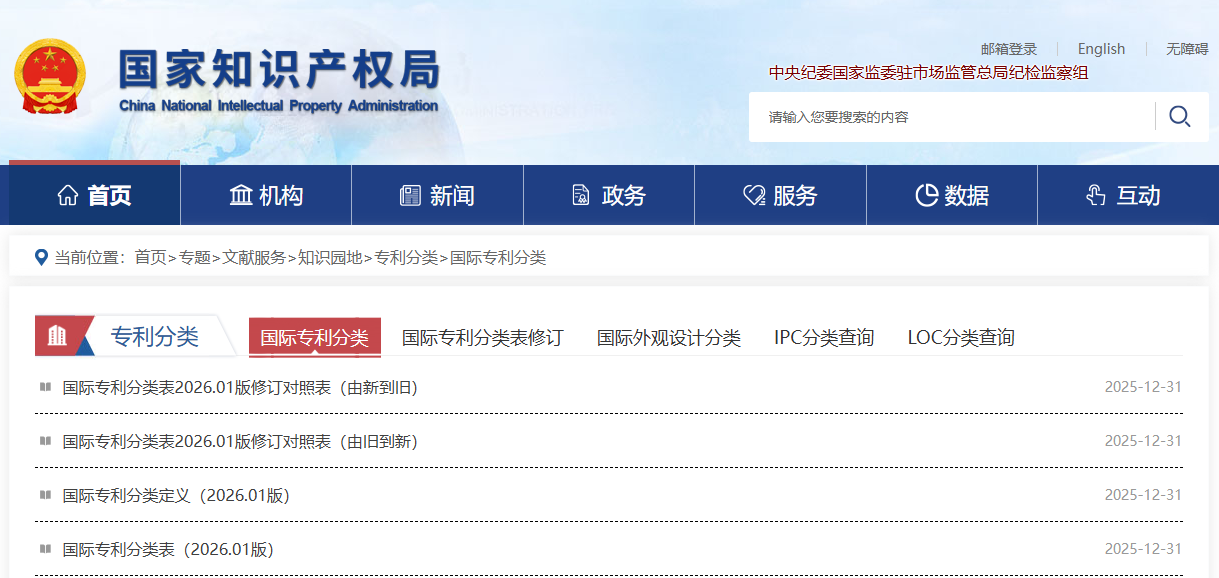Open the 数据 data section
The height and width of the screenshot is (578, 1219).
(952, 196)
